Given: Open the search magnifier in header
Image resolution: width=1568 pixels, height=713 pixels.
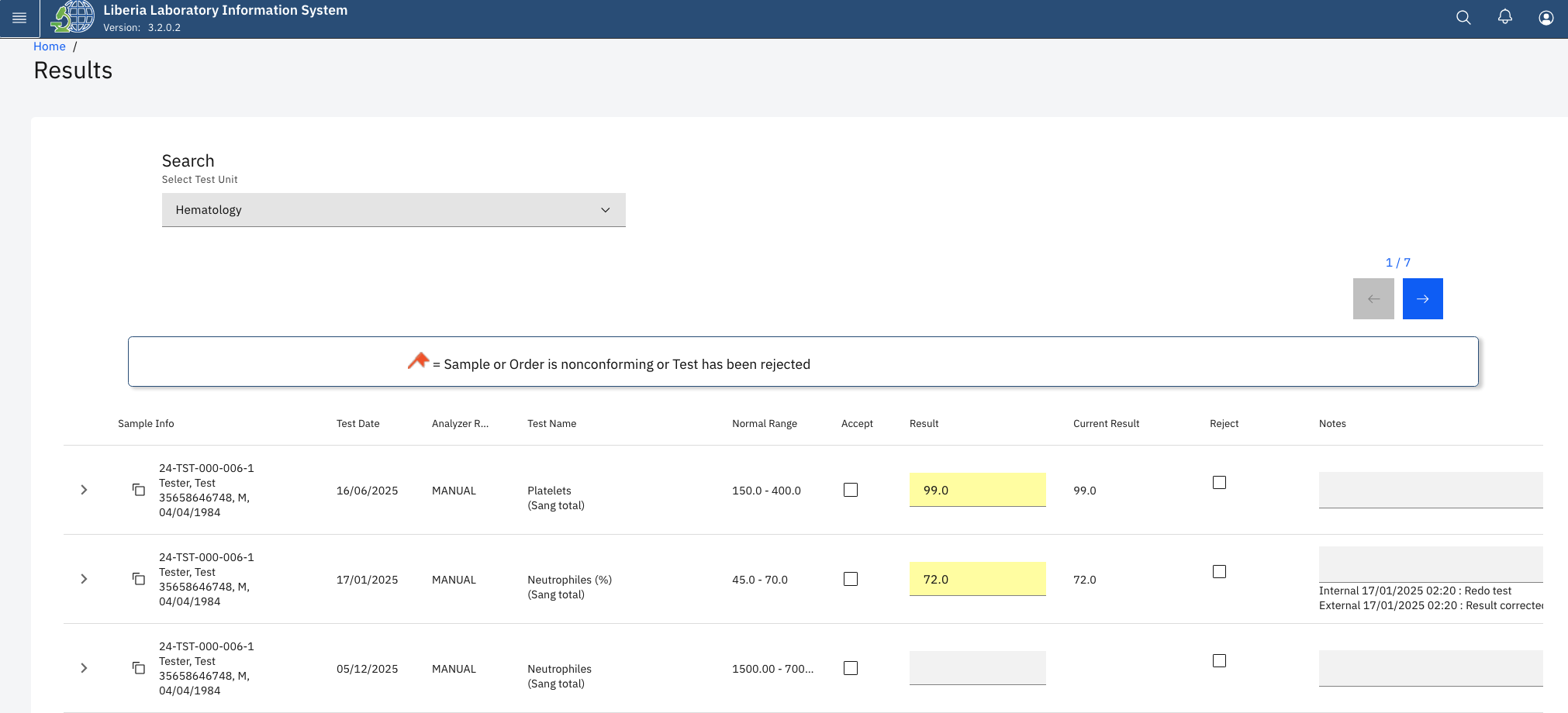Looking at the screenshot, I should tap(1463, 18).
